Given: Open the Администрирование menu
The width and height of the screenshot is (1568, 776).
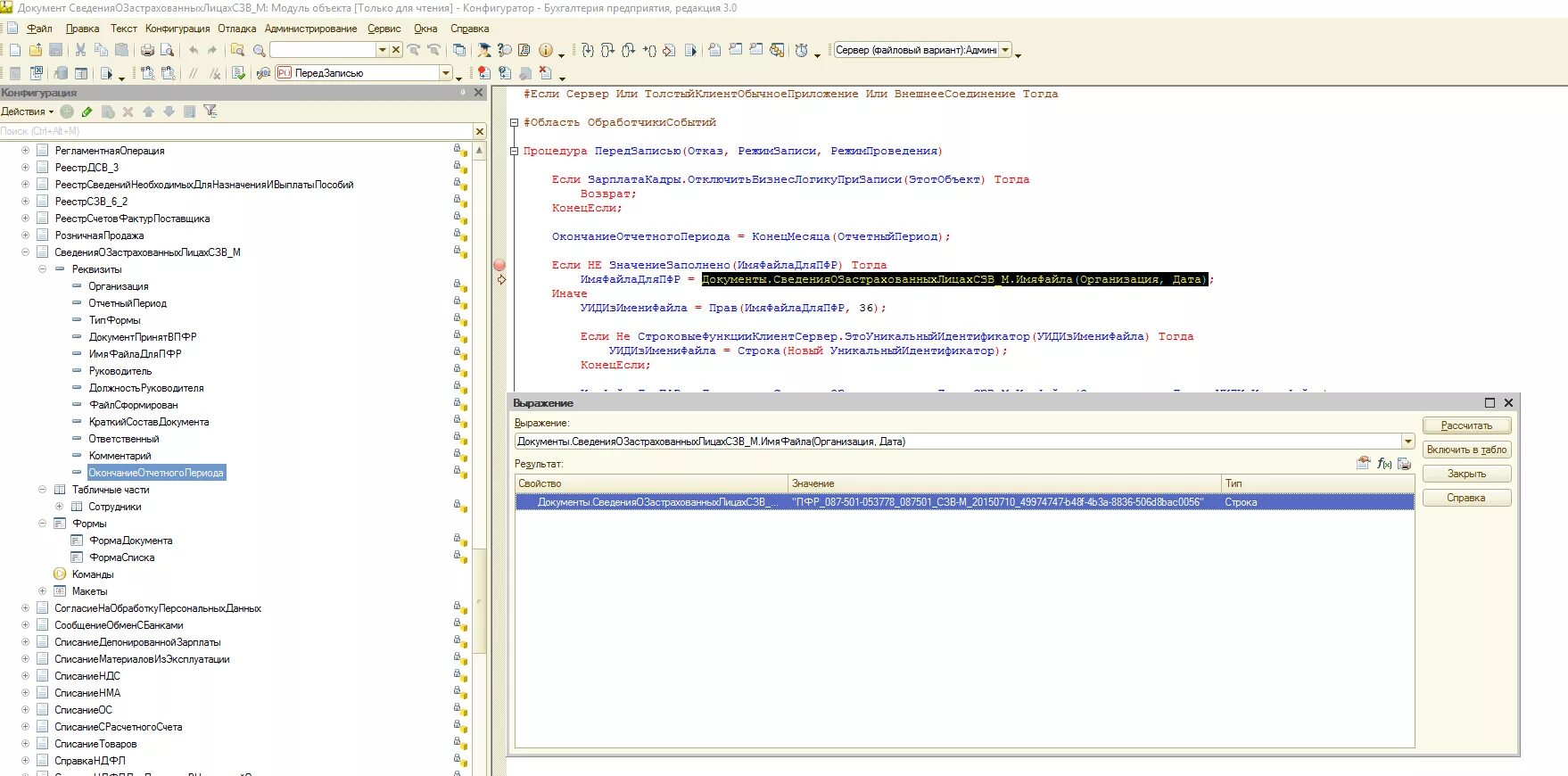Looking at the screenshot, I should click(x=310, y=29).
